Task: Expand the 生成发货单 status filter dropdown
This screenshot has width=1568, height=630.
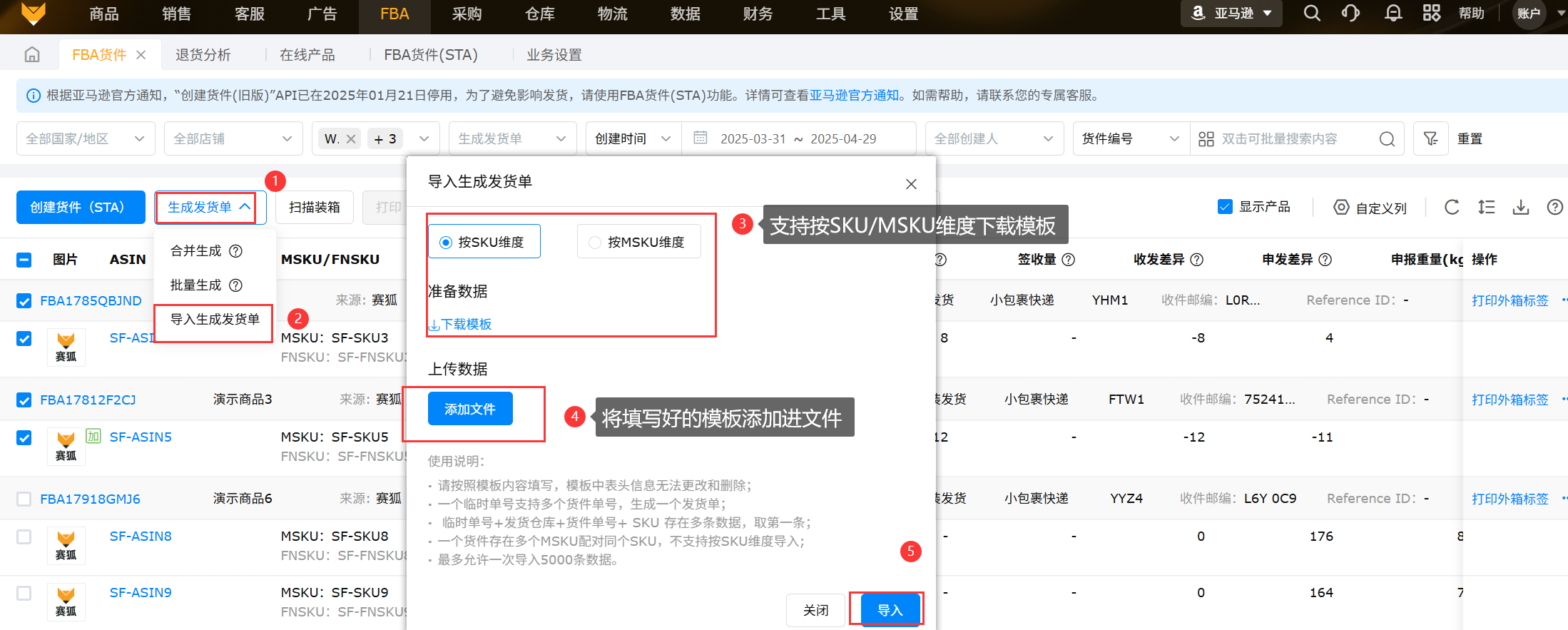Action: coord(513,138)
